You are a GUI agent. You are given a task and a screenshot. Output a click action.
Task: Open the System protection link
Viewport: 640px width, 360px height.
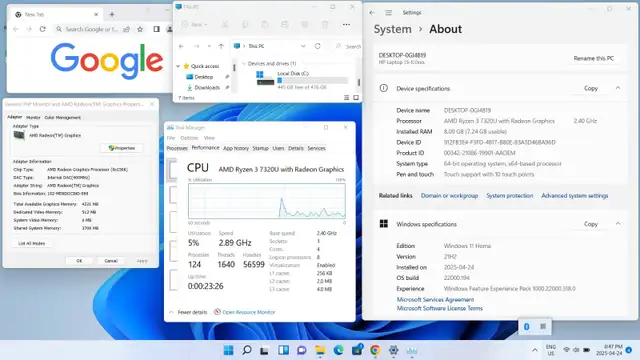(509, 196)
